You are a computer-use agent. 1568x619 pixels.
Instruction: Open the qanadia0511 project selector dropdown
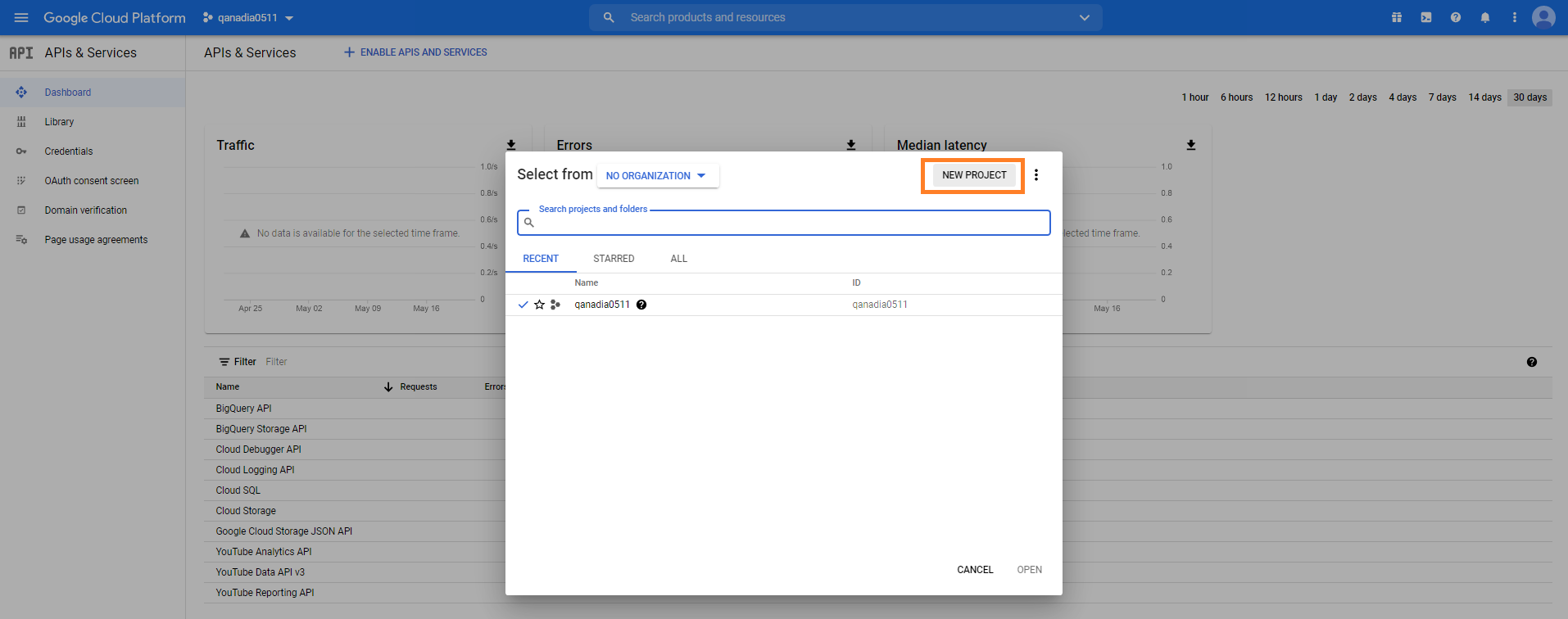[248, 18]
